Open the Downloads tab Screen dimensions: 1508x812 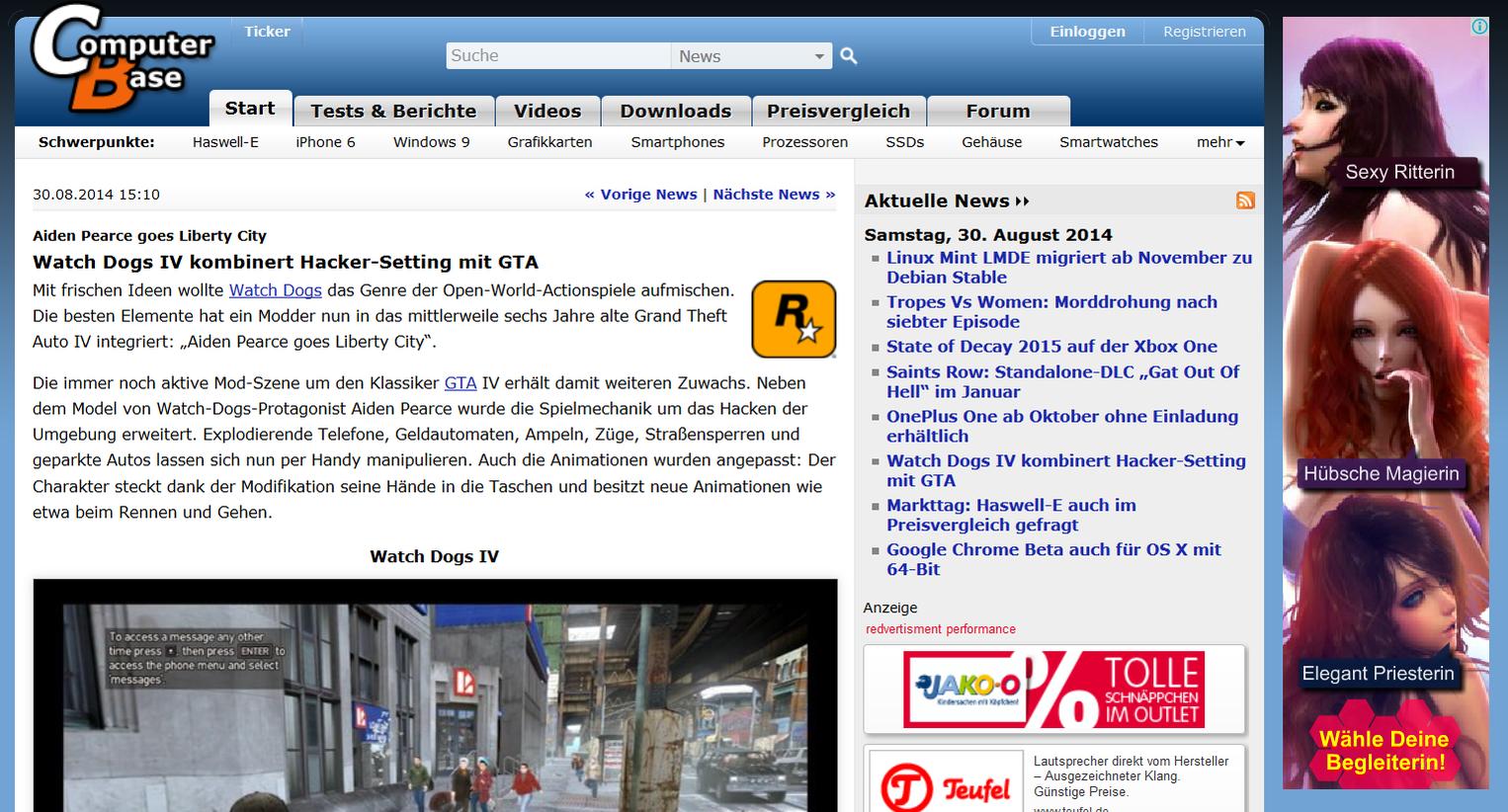click(x=676, y=111)
